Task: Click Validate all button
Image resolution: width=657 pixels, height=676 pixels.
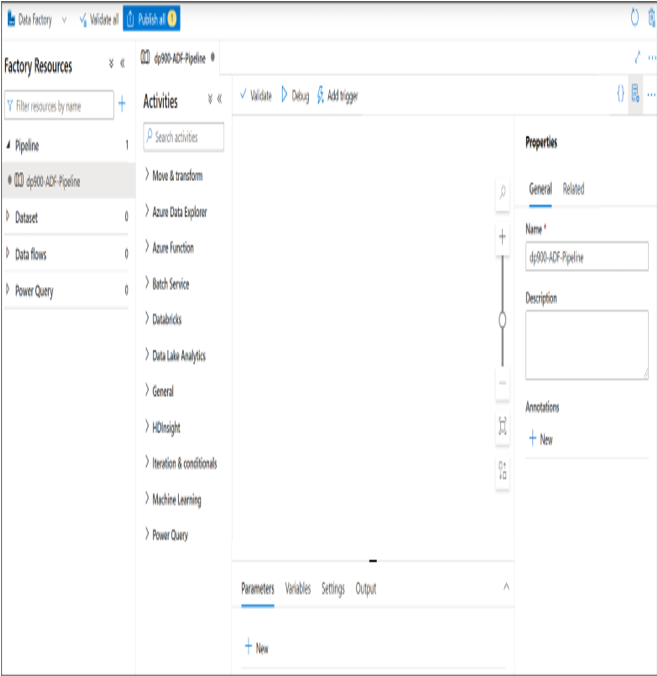Action: (99, 19)
